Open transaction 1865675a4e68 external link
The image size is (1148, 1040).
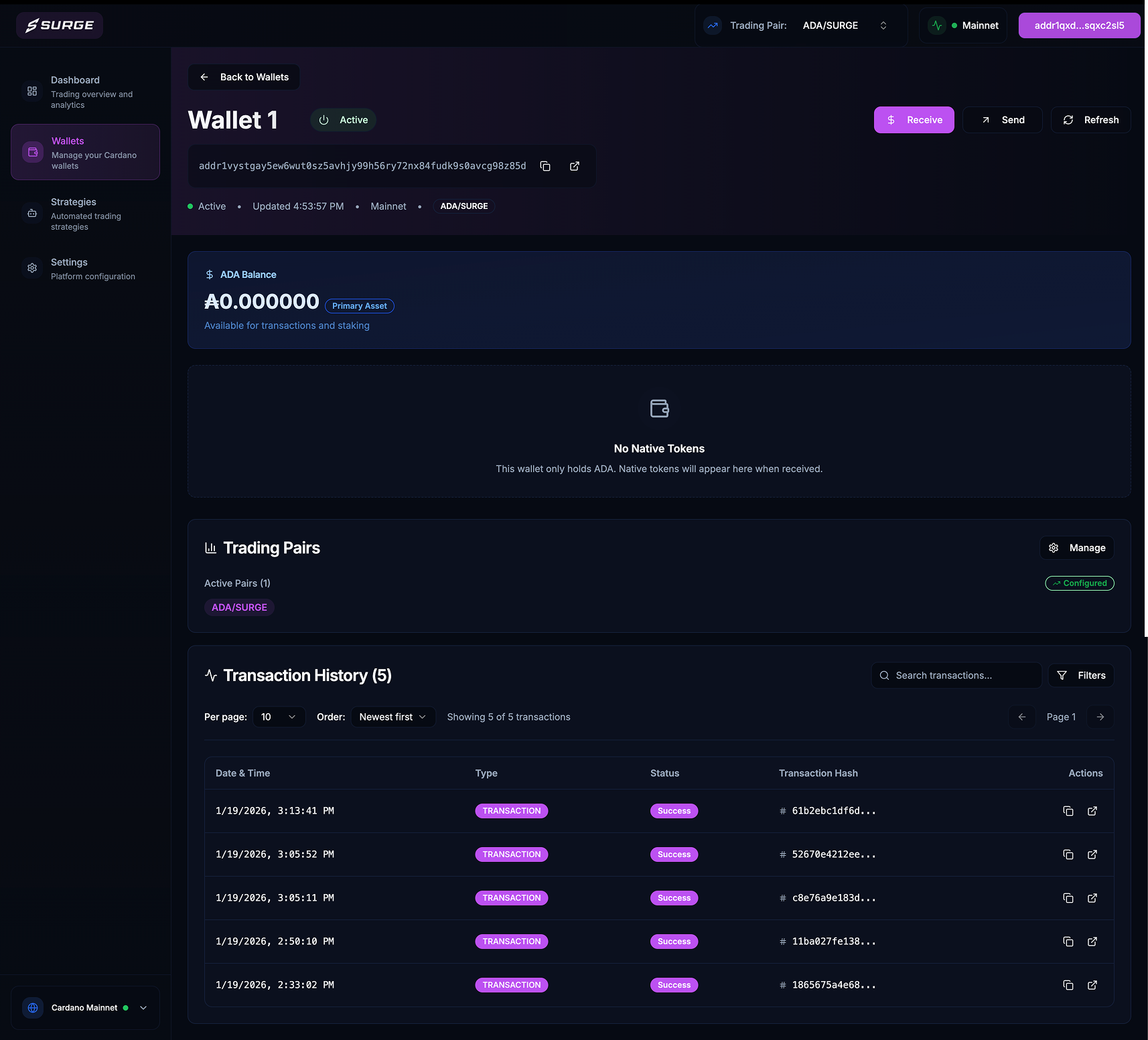click(x=1092, y=985)
